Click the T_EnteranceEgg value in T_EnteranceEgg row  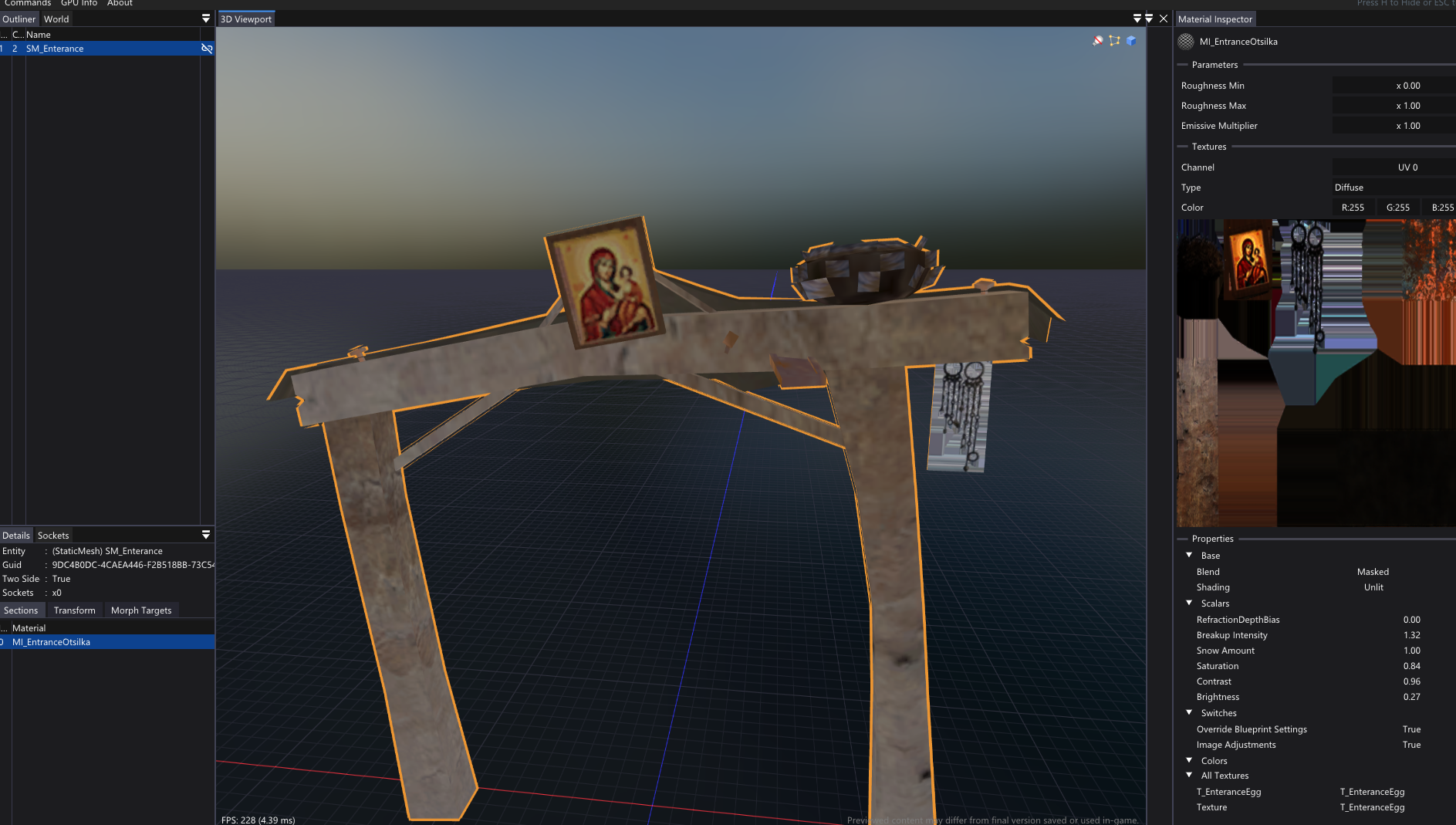click(x=1373, y=792)
